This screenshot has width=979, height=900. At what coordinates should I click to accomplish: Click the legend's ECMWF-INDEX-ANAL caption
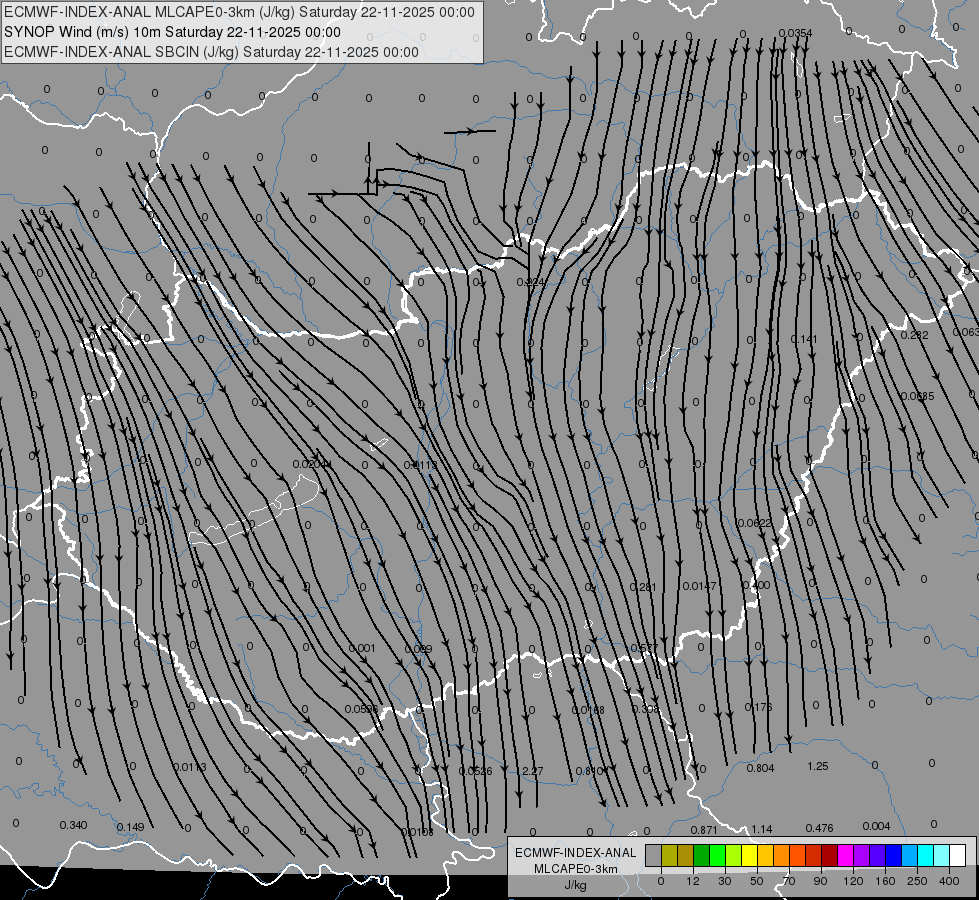576,853
